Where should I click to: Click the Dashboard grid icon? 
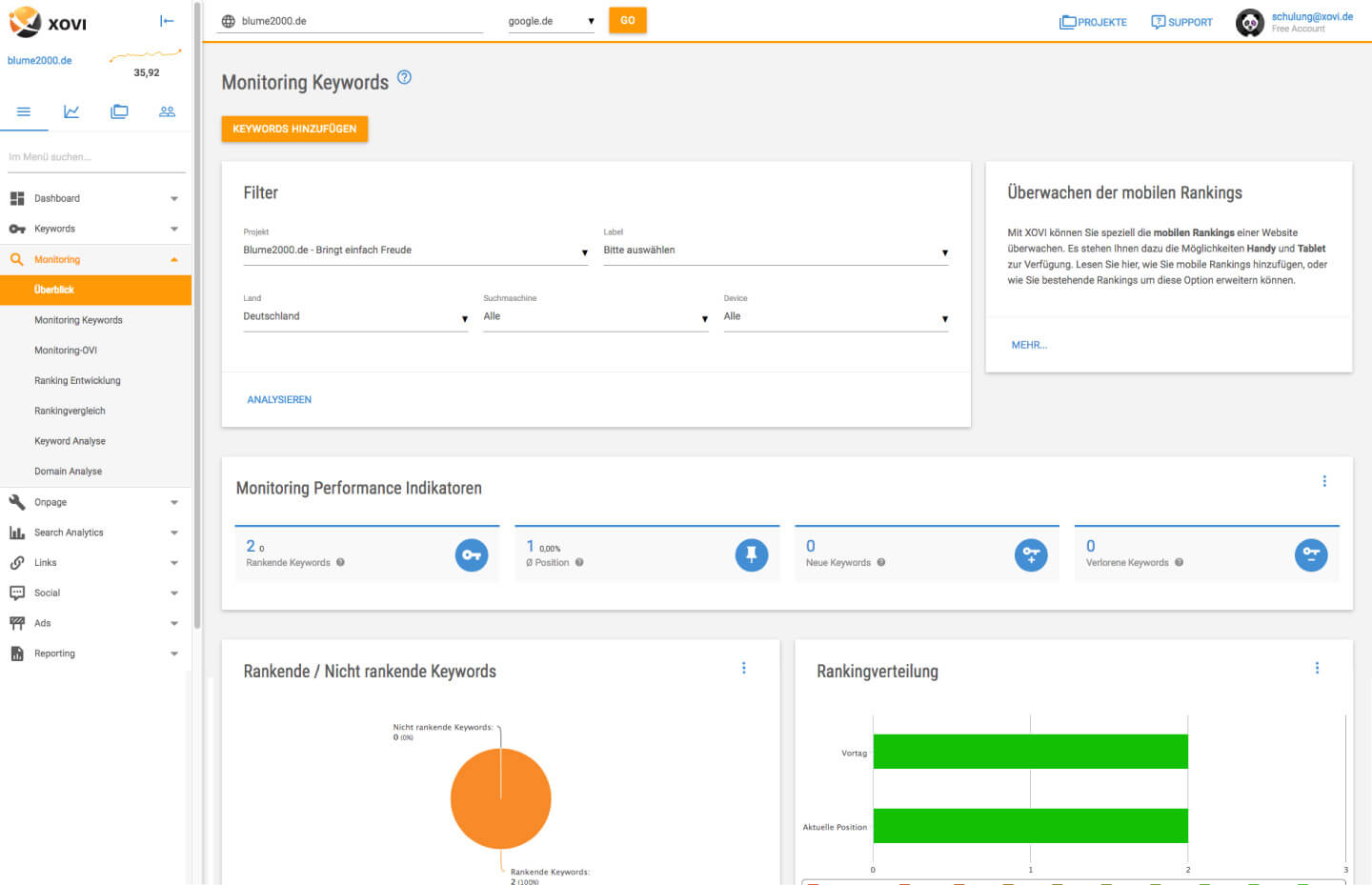pyautogui.click(x=17, y=198)
